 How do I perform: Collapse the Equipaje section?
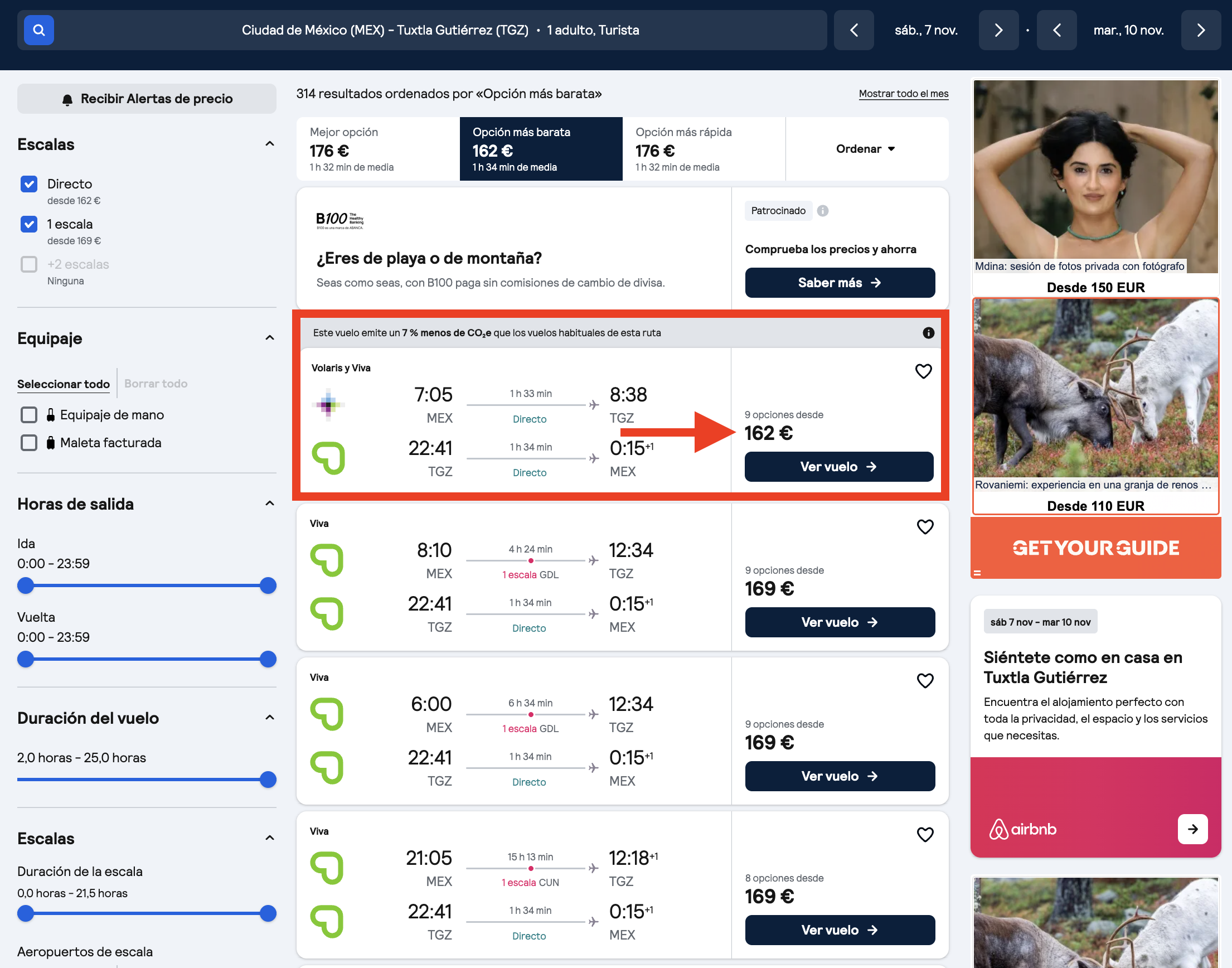(270, 338)
